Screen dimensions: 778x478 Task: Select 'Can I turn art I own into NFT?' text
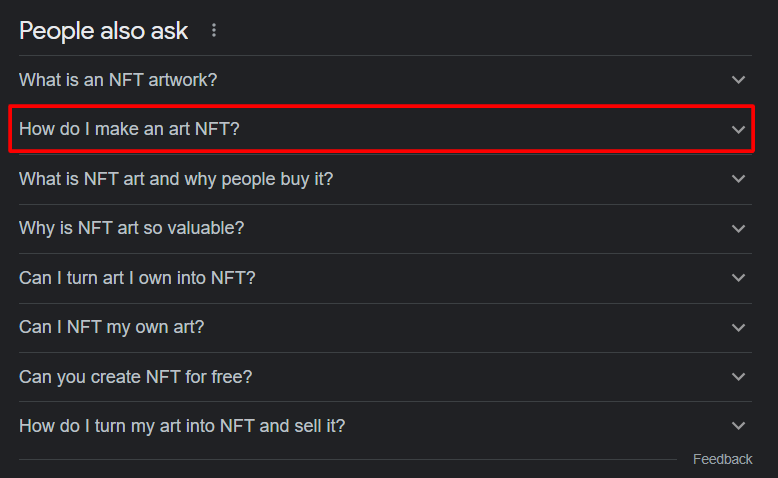coord(137,277)
